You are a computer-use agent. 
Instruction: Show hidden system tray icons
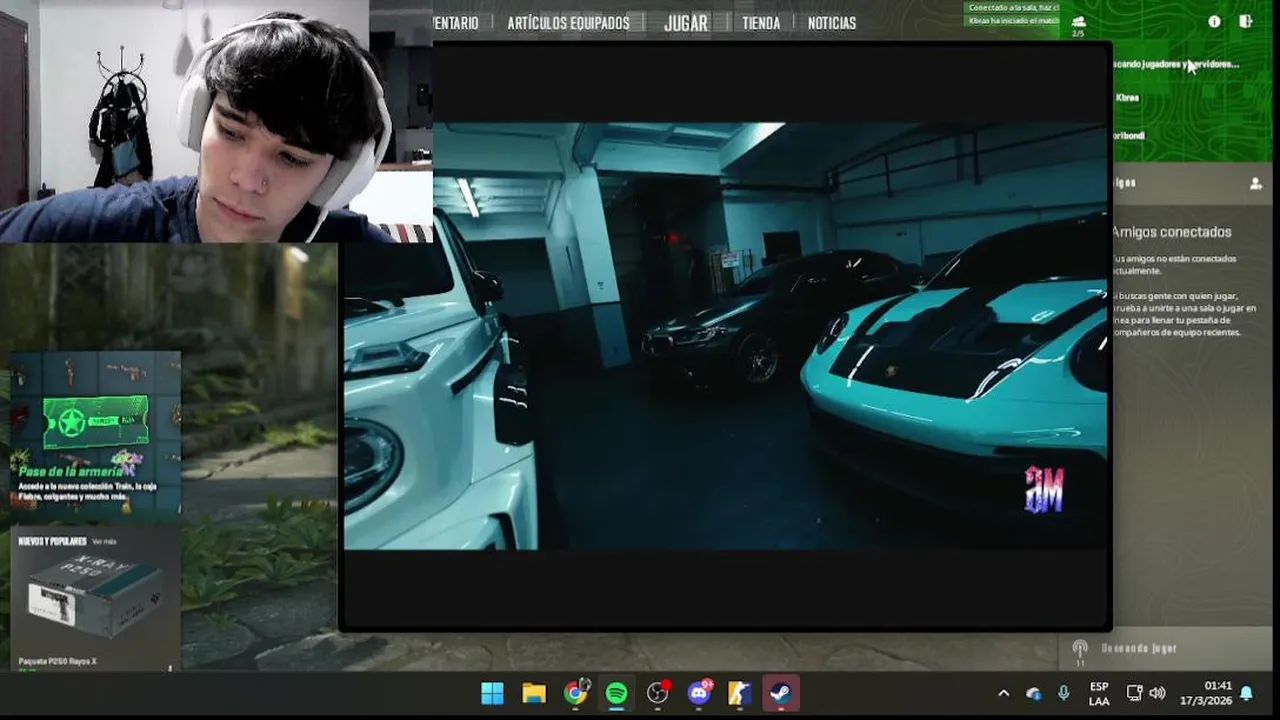pos(1003,693)
